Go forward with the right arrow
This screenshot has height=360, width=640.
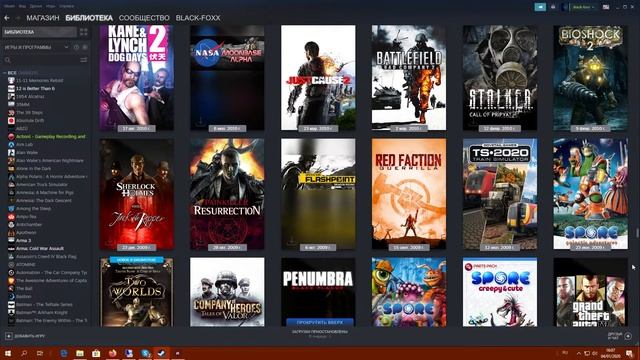(x=18, y=18)
